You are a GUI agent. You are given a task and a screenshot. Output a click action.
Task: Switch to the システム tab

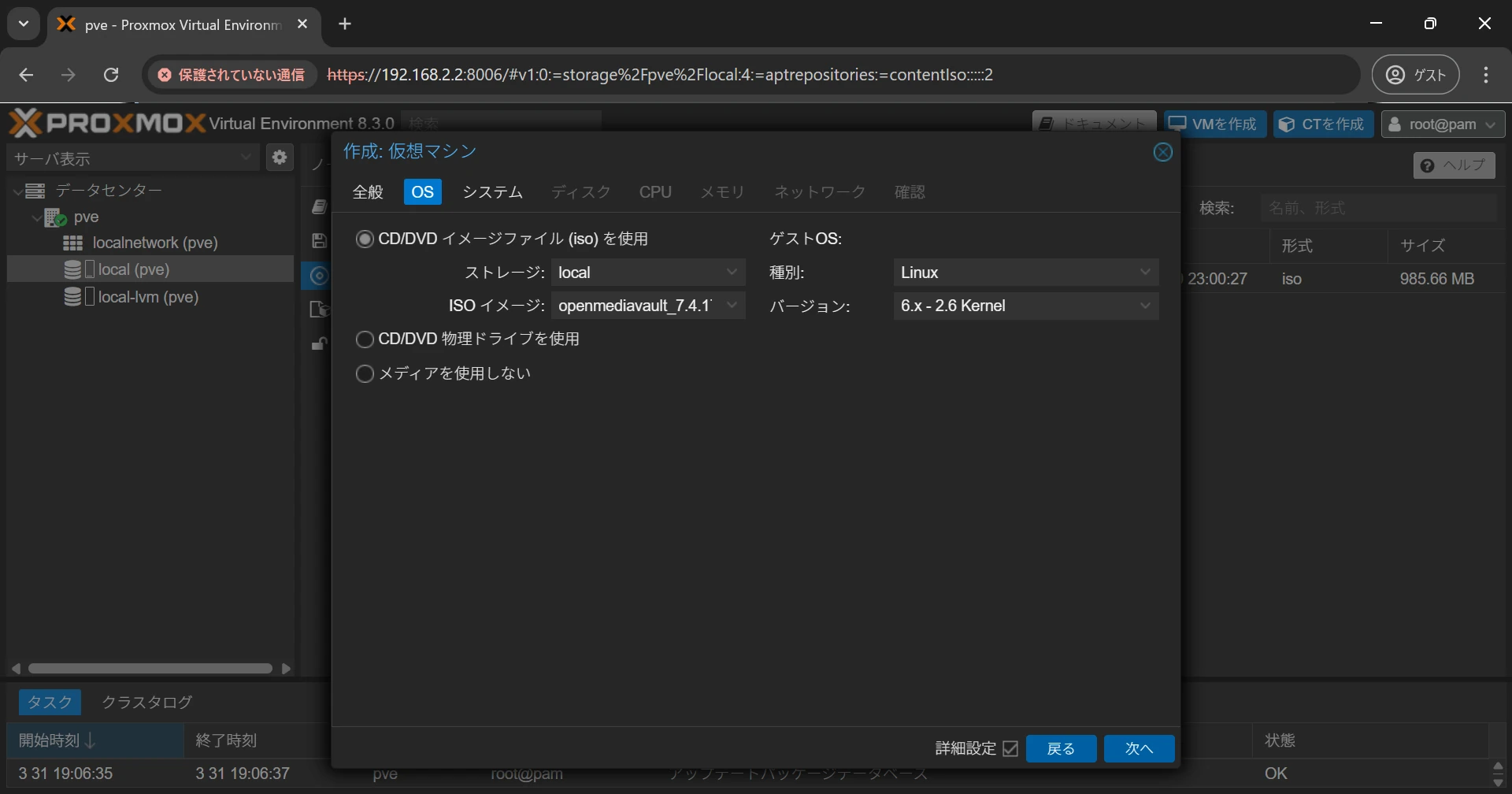click(x=493, y=192)
